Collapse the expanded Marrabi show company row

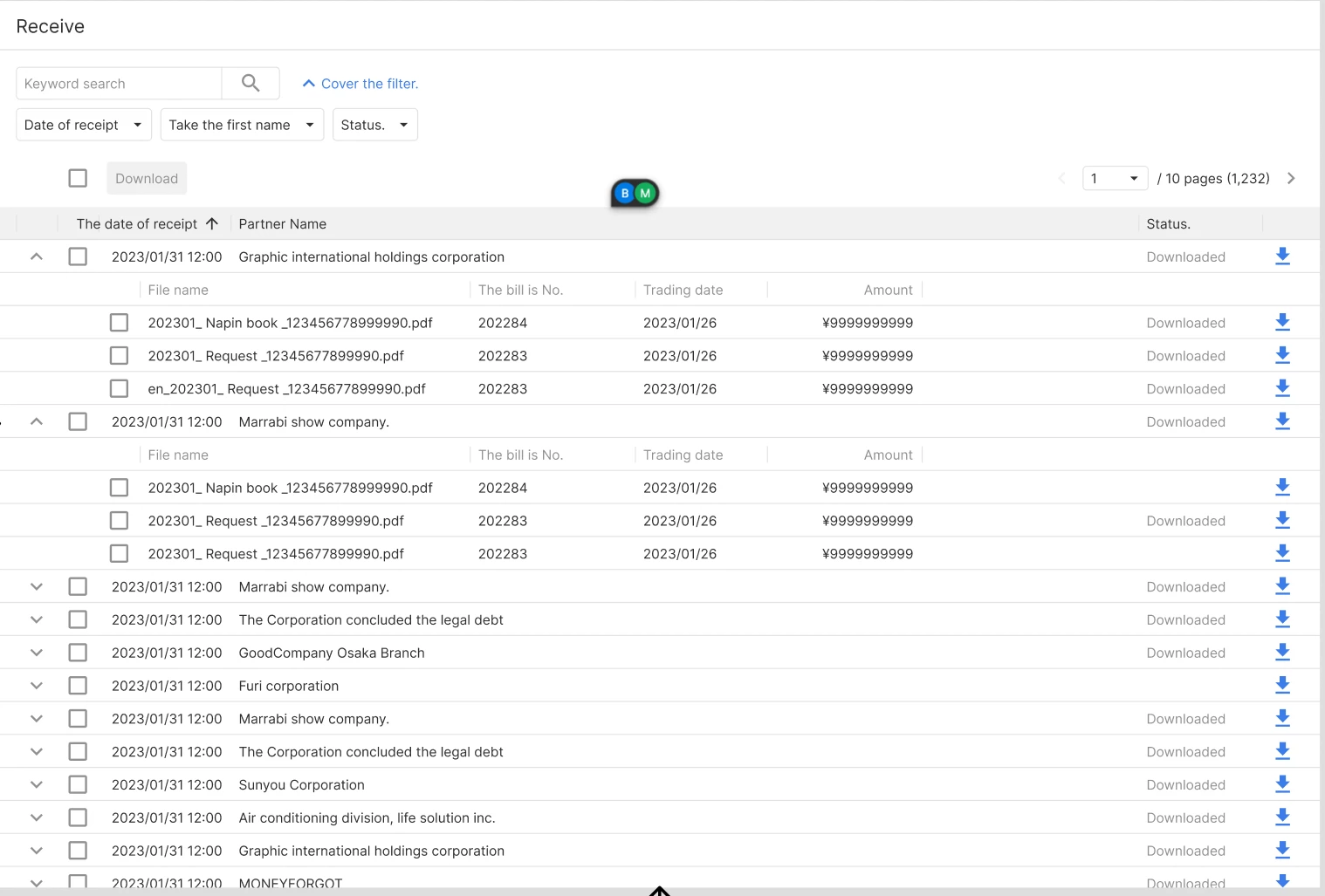coord(37,421)
